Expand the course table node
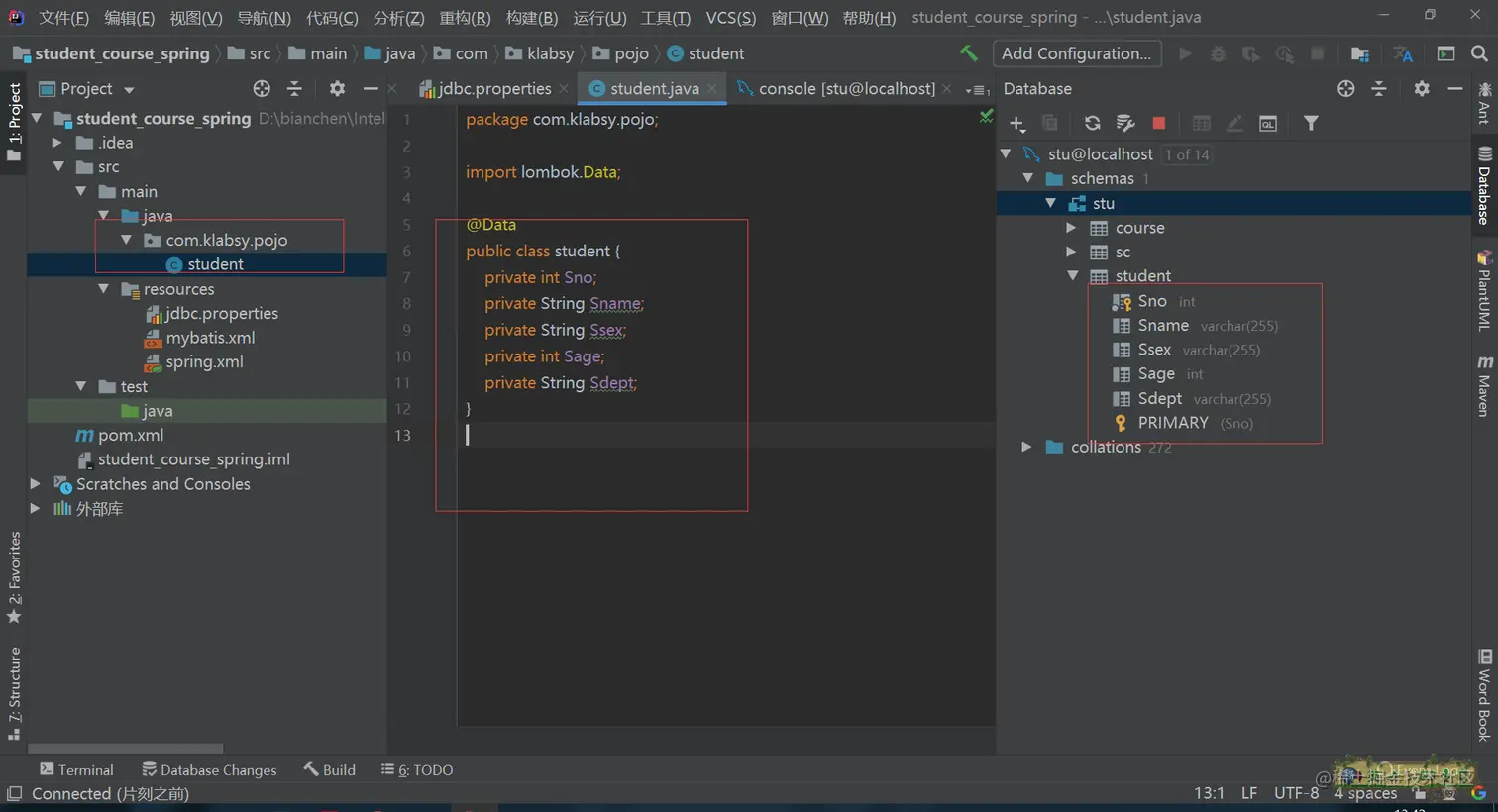This screenshot has width=1498, height=812. coord(1071,227)
